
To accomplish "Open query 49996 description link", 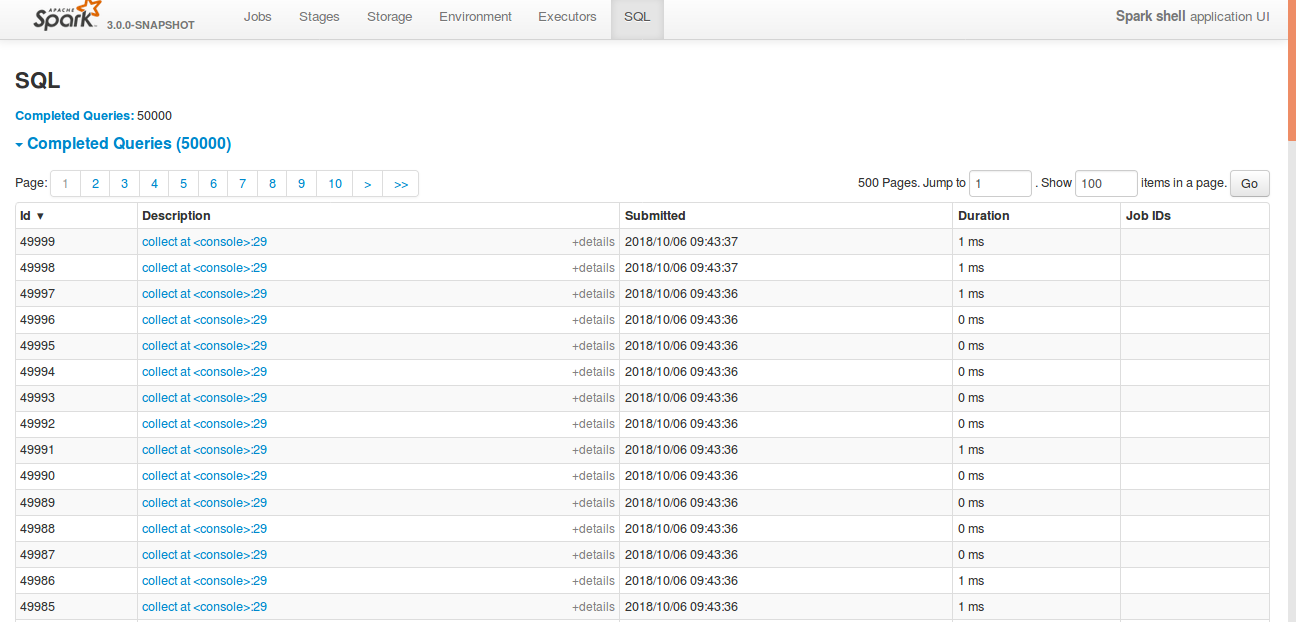I will pyautogui.click(x=204, y=320).
